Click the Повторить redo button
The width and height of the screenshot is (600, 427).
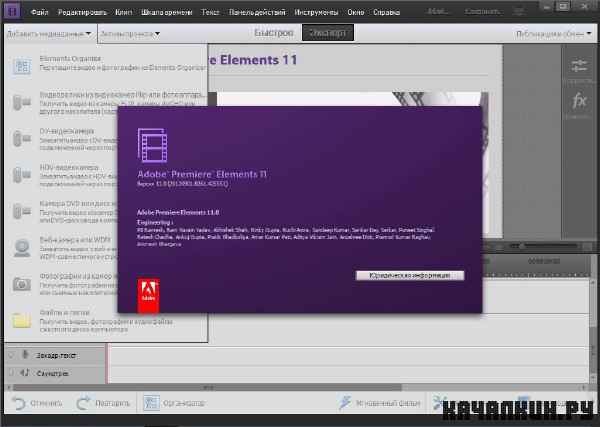[x=103, y=403]
